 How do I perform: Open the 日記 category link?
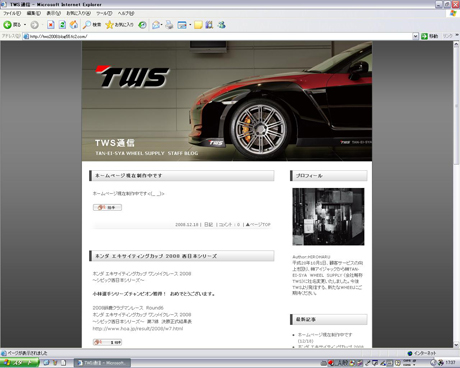coord(208,225)
